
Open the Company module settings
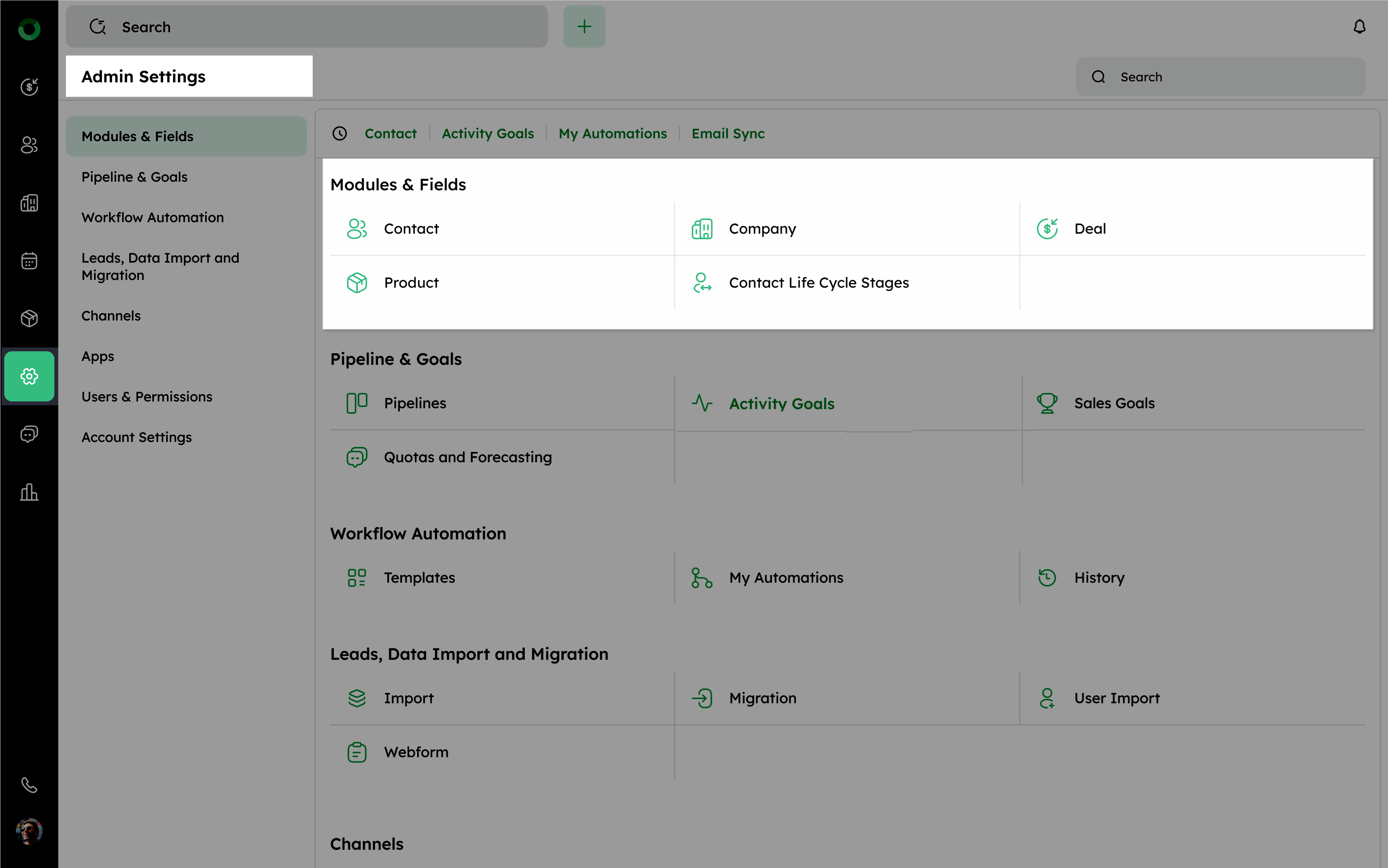[762, 229]
